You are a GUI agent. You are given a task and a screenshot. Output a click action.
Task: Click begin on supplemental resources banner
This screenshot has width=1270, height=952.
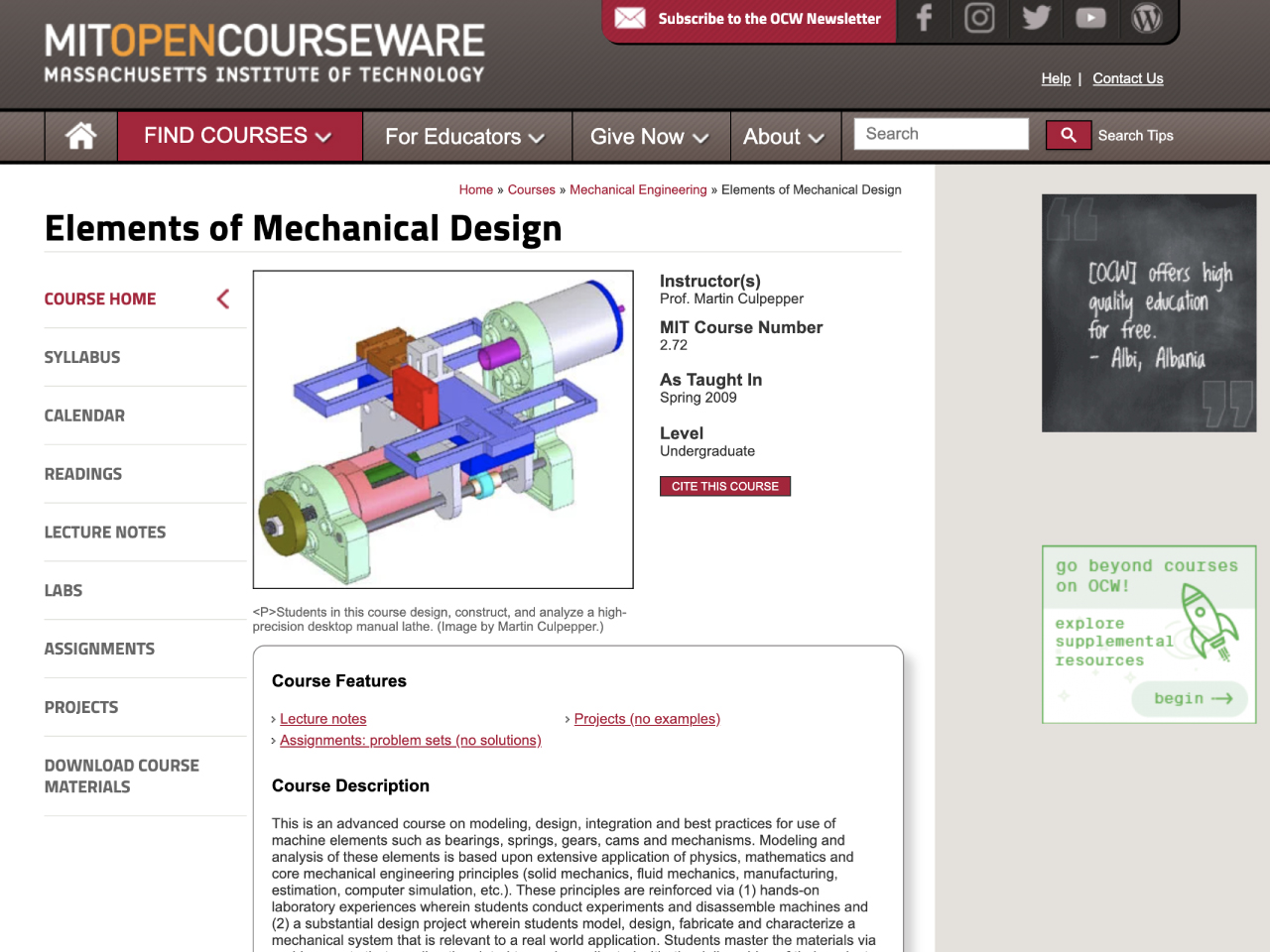pyautogui.click(x=1192, y=699)
